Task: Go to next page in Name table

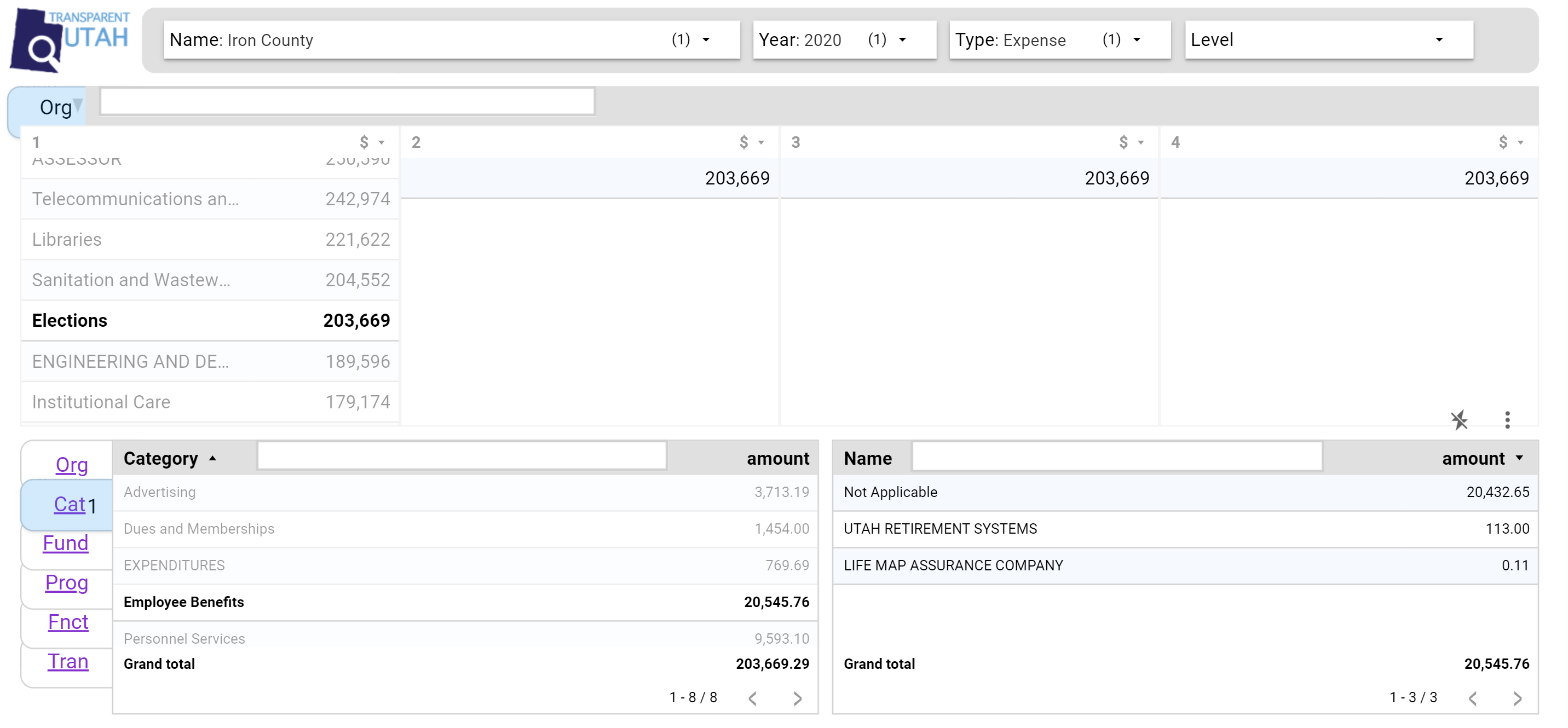Action: point(1517,698)
